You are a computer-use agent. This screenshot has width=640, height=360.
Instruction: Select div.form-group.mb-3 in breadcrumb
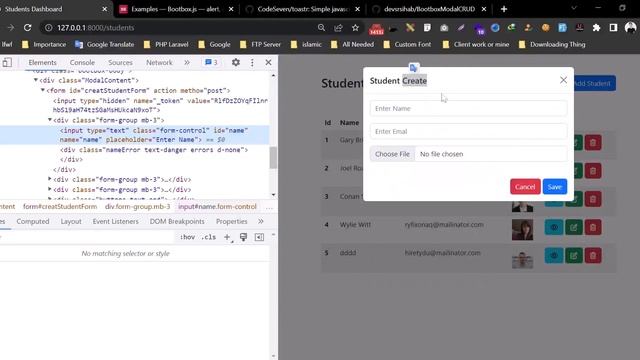138,207
